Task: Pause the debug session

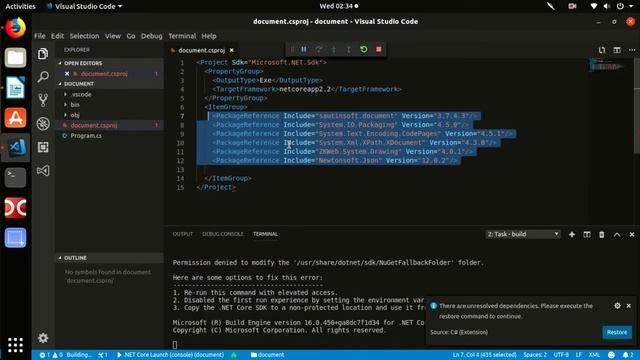Action: [304, 49]
